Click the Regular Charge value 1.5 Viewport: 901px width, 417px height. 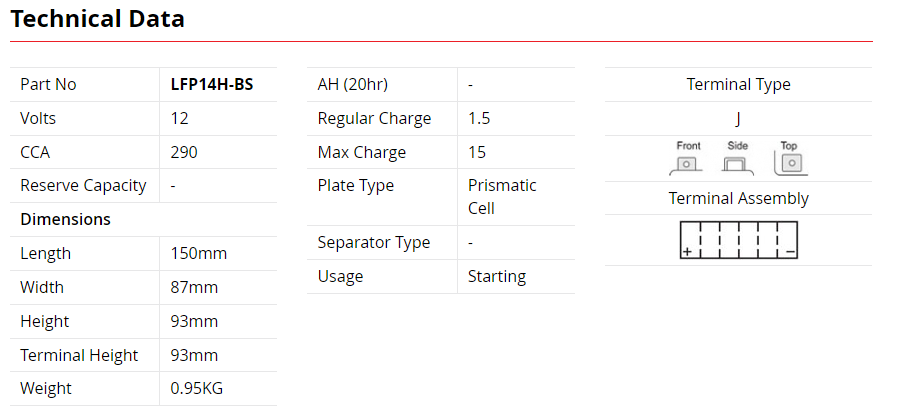tap(479, 119)
